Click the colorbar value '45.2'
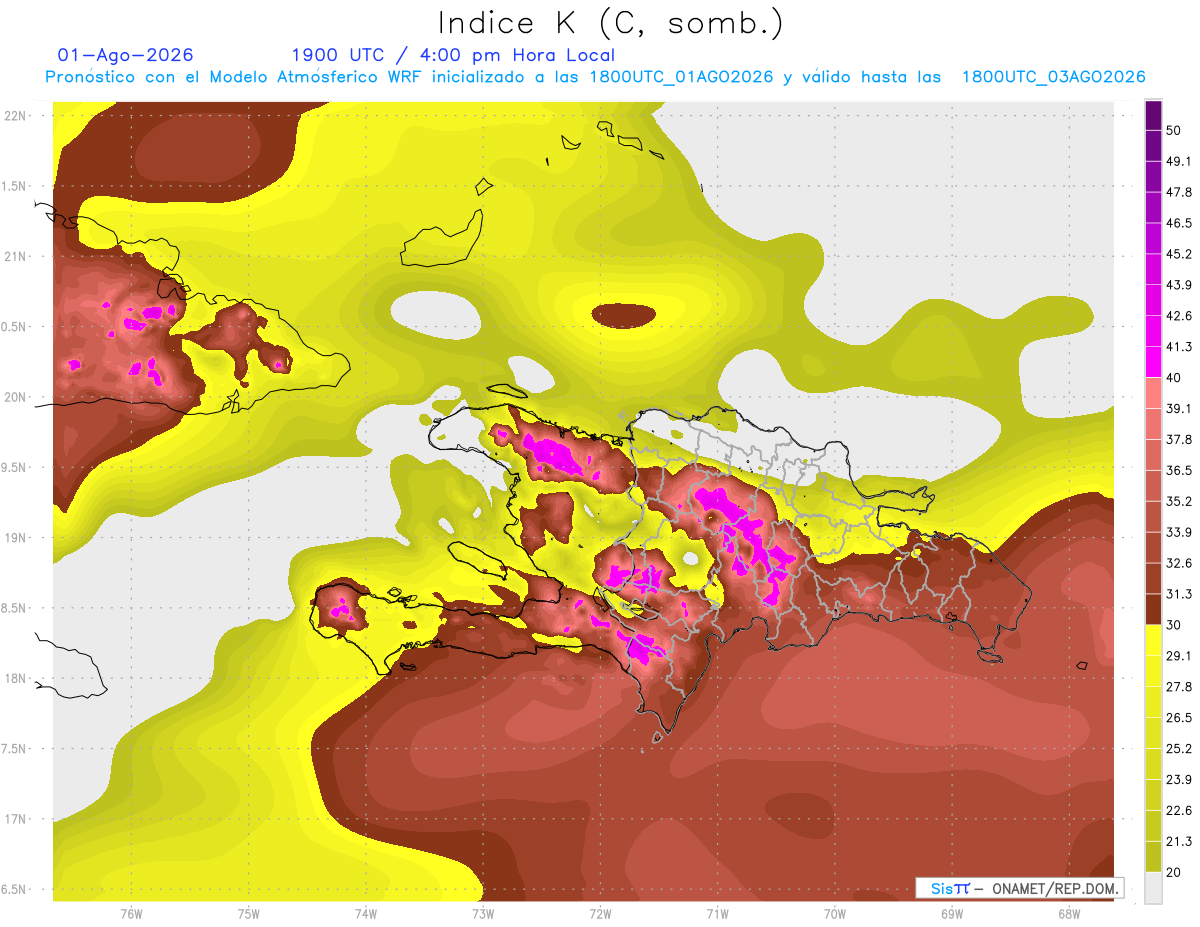 pos(1179,254)
